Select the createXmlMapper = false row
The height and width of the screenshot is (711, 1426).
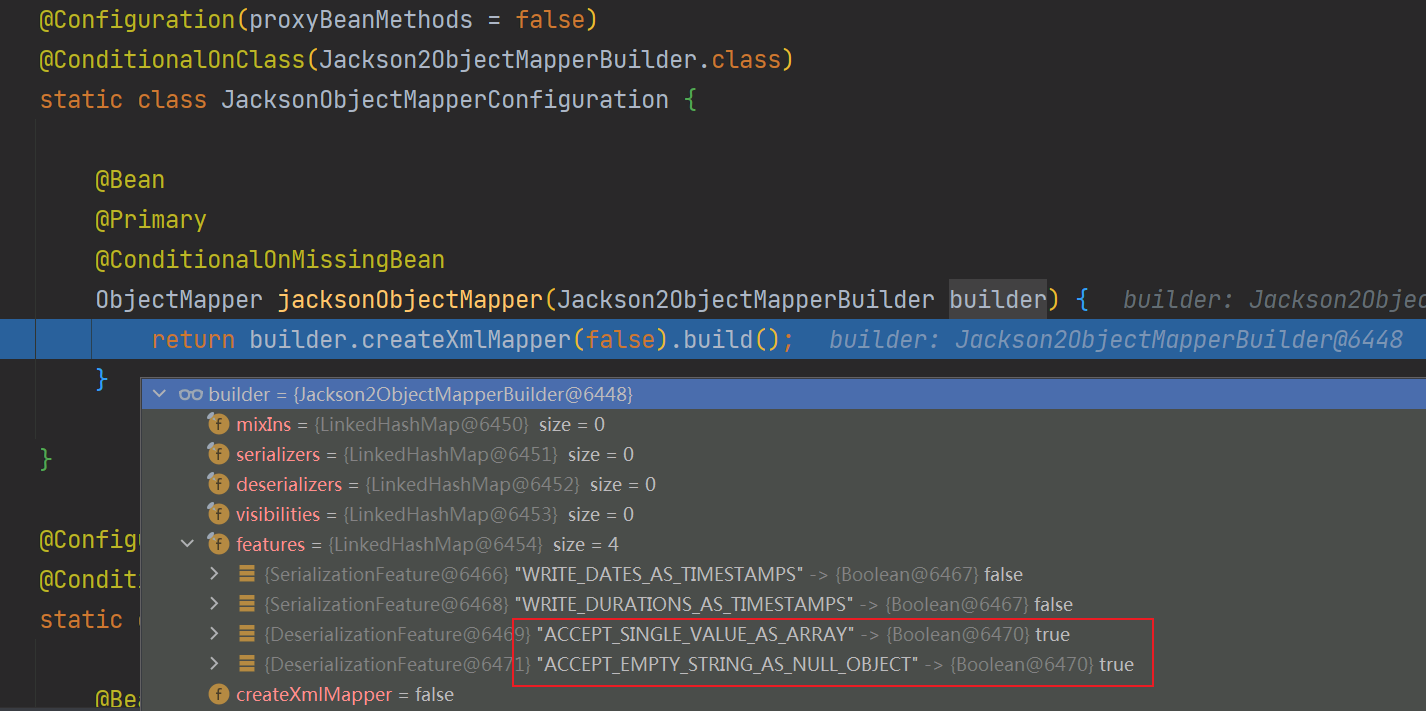[x=783, y=694]
